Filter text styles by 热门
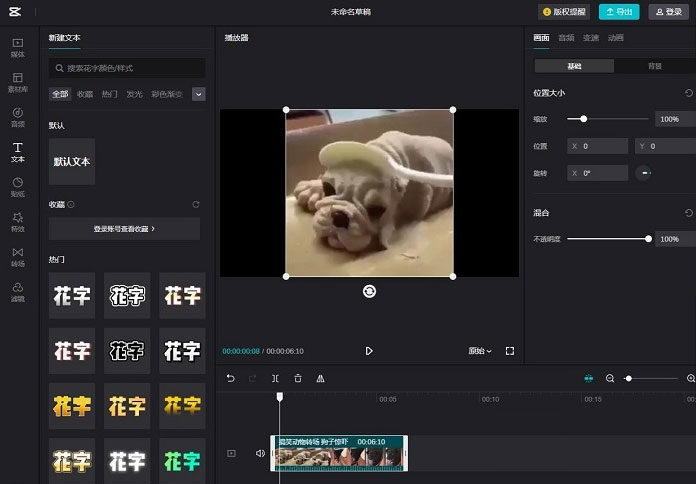This screenshot has width=696, height=484. point(109,94)
